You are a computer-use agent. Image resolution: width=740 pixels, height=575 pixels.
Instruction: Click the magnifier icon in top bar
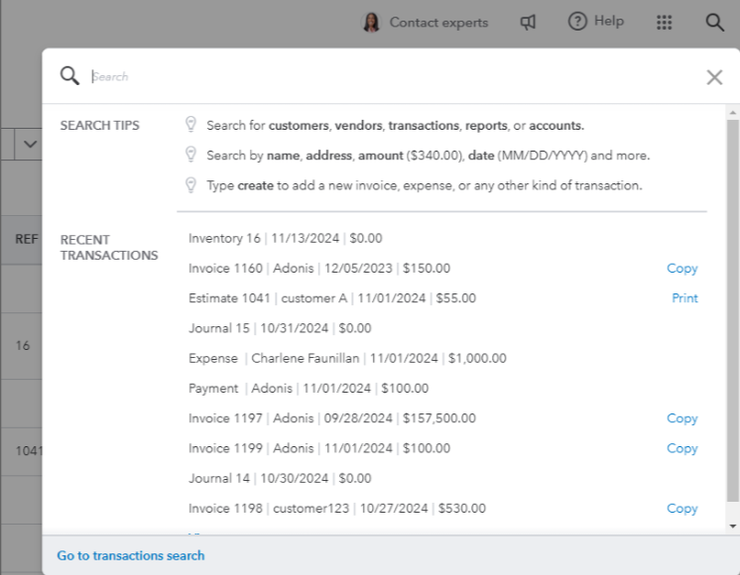[x=714, y=22]
